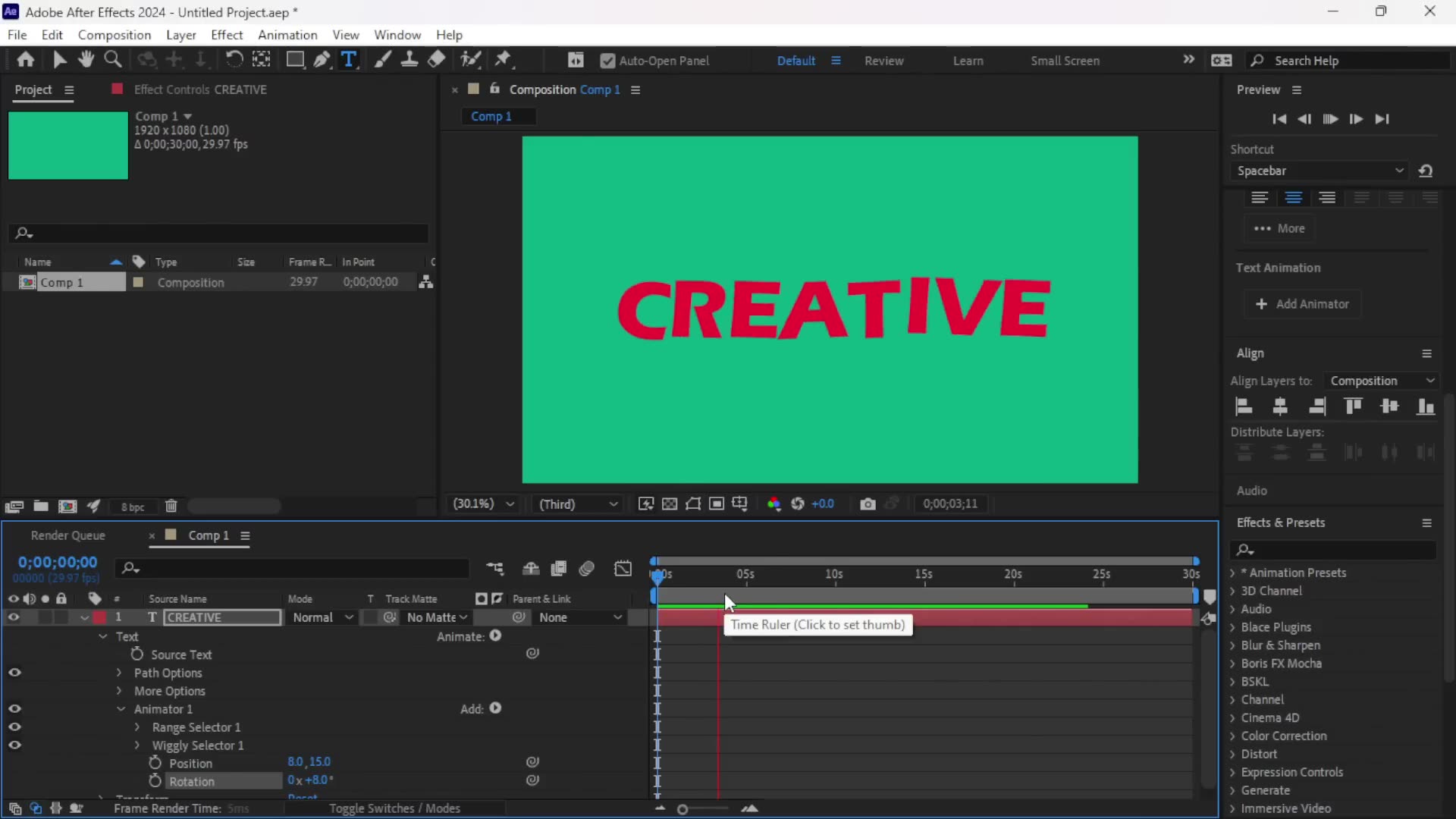Select the Horizontal Type tool
The image size is (1456, 819).
tap(349, 60)
